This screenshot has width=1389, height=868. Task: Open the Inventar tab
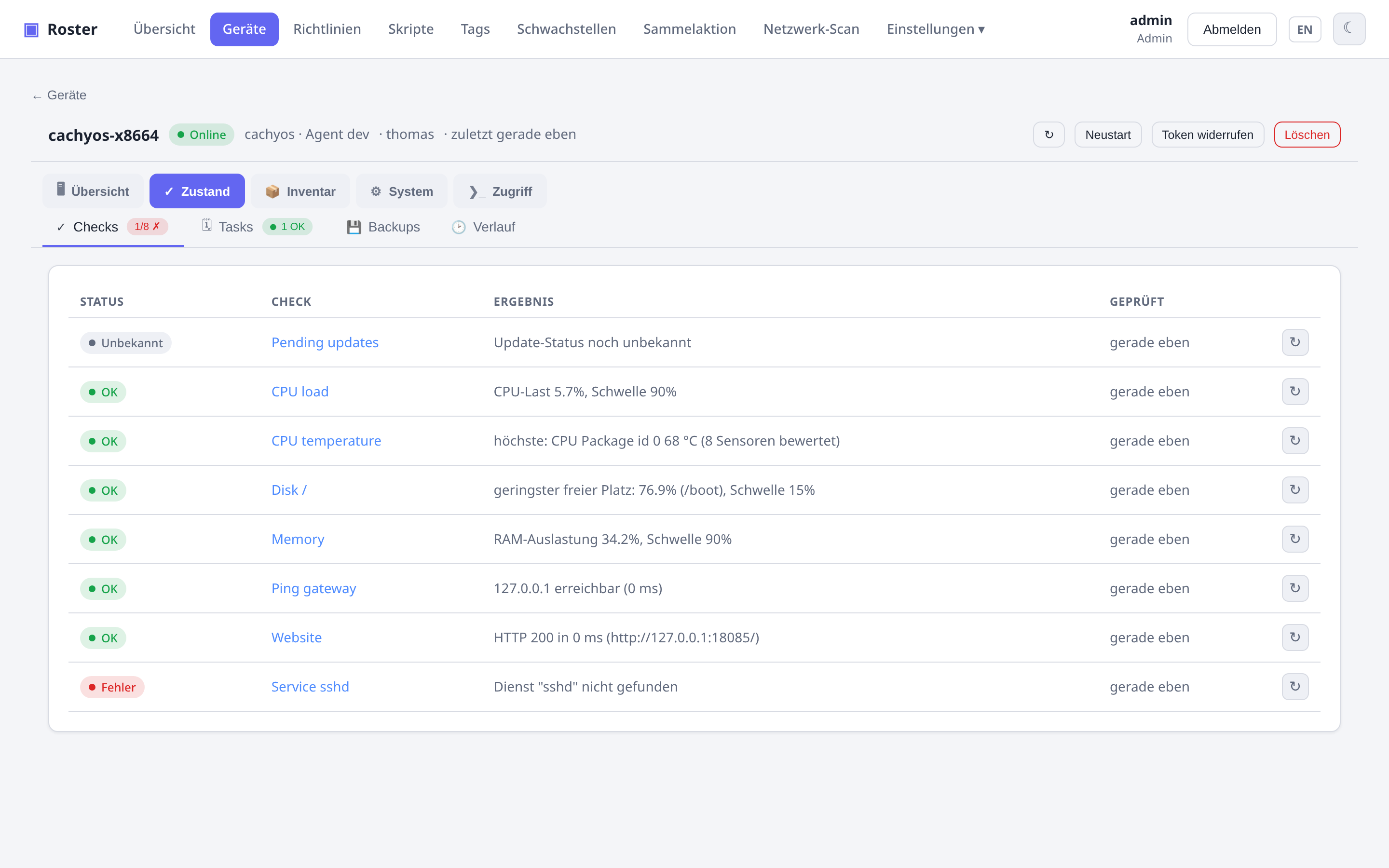pyautogui.click(x=300, y=191)
